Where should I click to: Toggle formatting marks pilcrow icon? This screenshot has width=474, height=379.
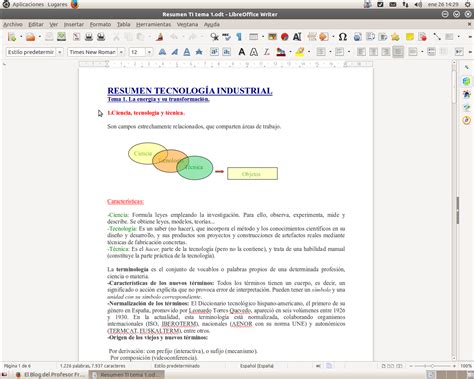239,37
